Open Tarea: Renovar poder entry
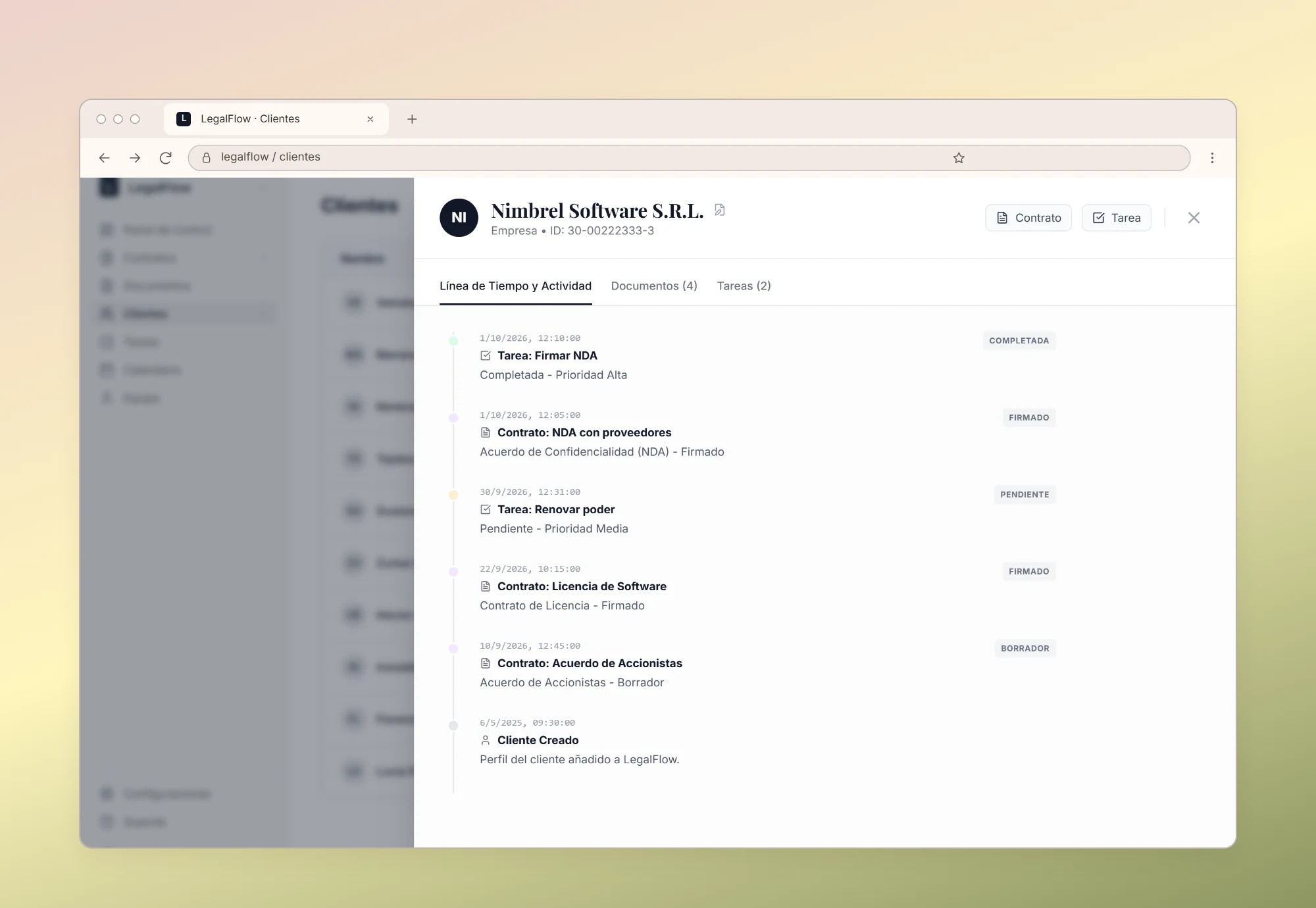The width and height of the screenshot is (1316, 908). 556,510
